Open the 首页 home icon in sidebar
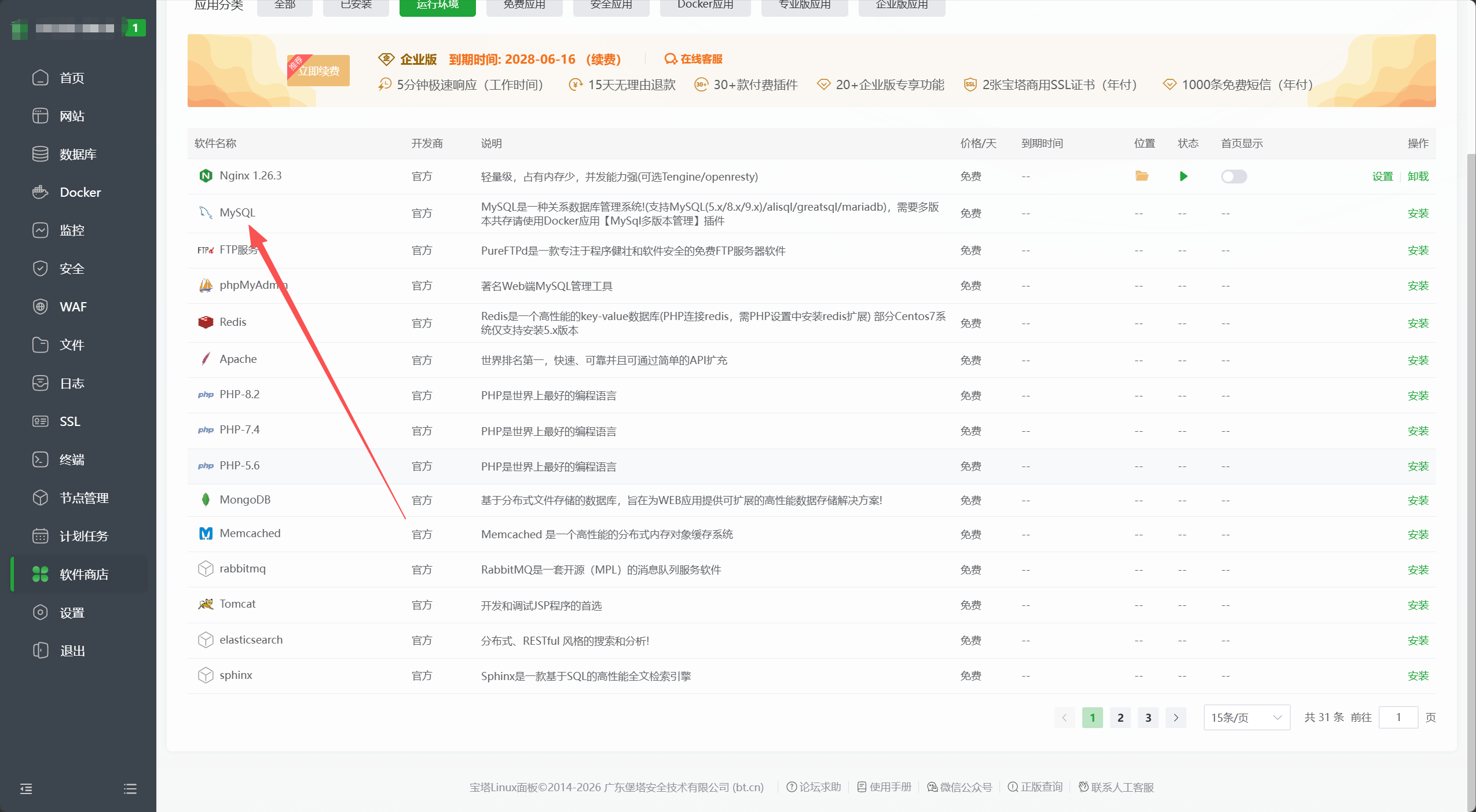1476x812 pixels. 40,78
